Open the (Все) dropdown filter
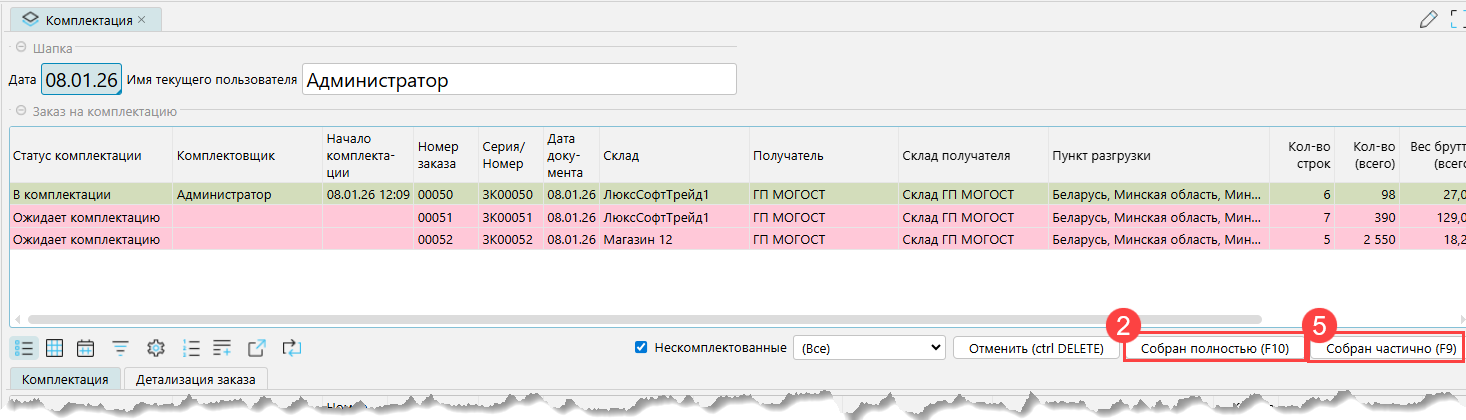 click(x=868, y=348)
